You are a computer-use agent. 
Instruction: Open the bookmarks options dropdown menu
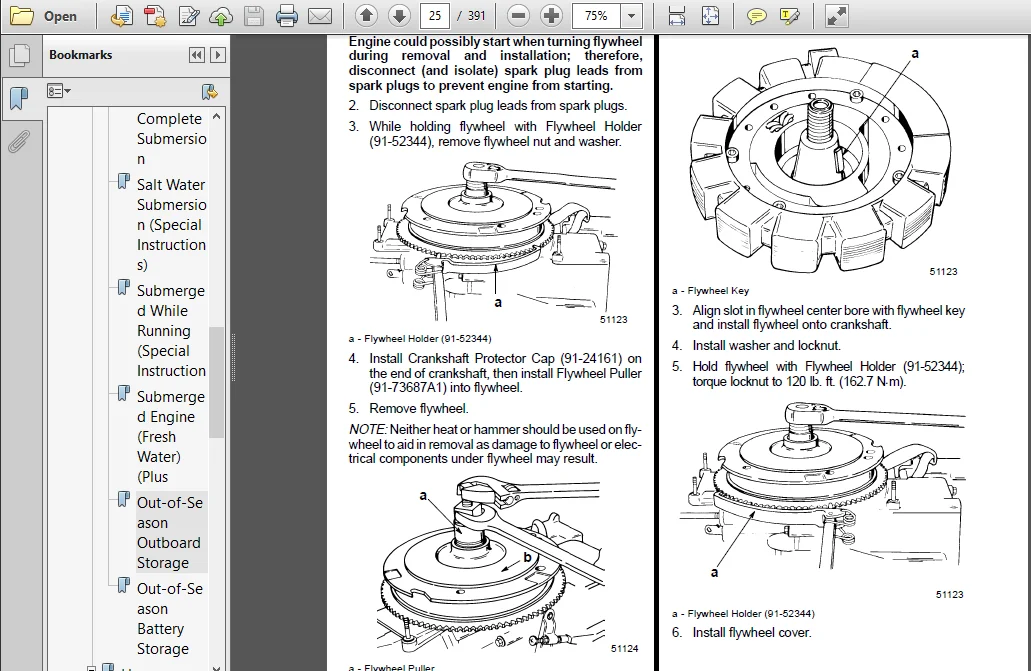(59, 91)
